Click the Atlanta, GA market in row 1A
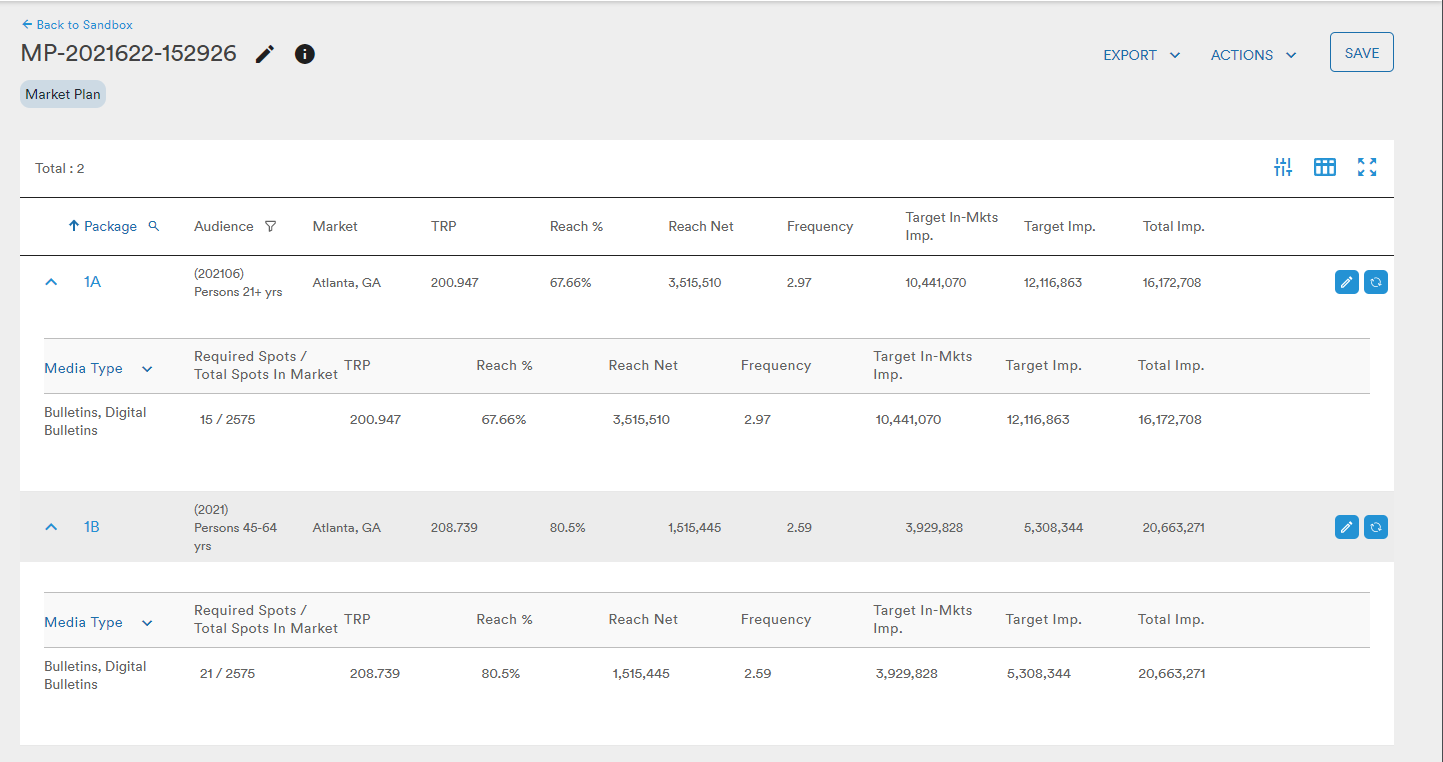 (346, 283)
